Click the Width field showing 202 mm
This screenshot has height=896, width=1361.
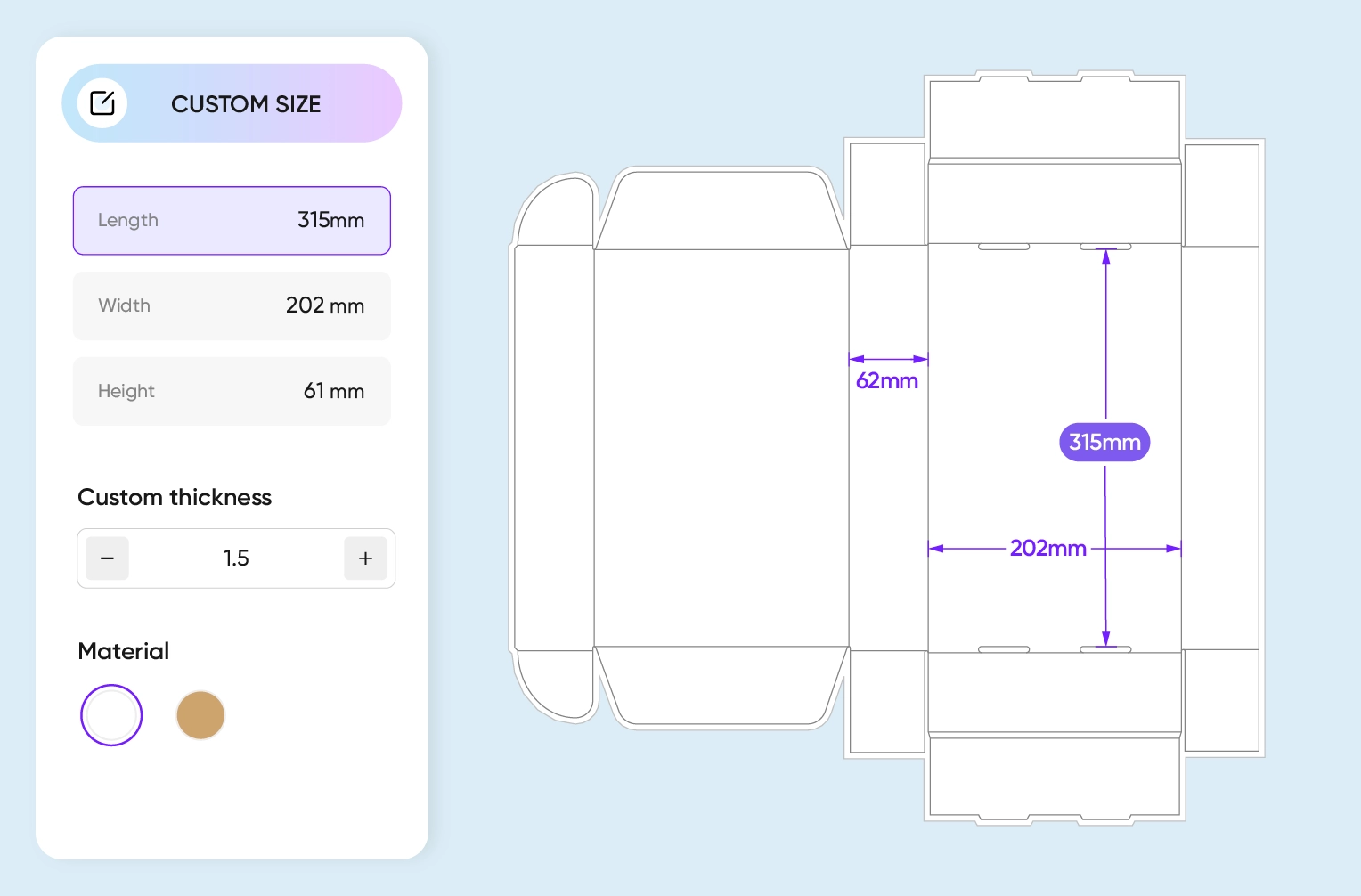click(232, 305)
